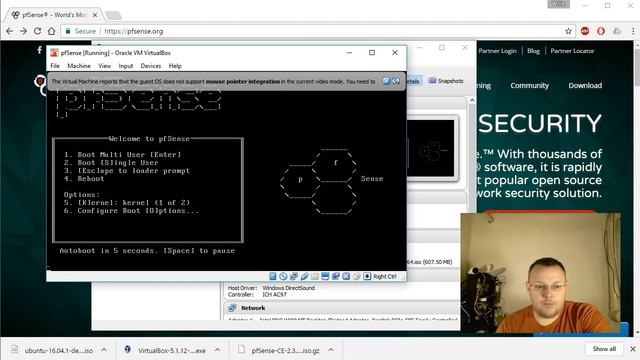
Task: Go back in Chrome
Action: [9, 31]
